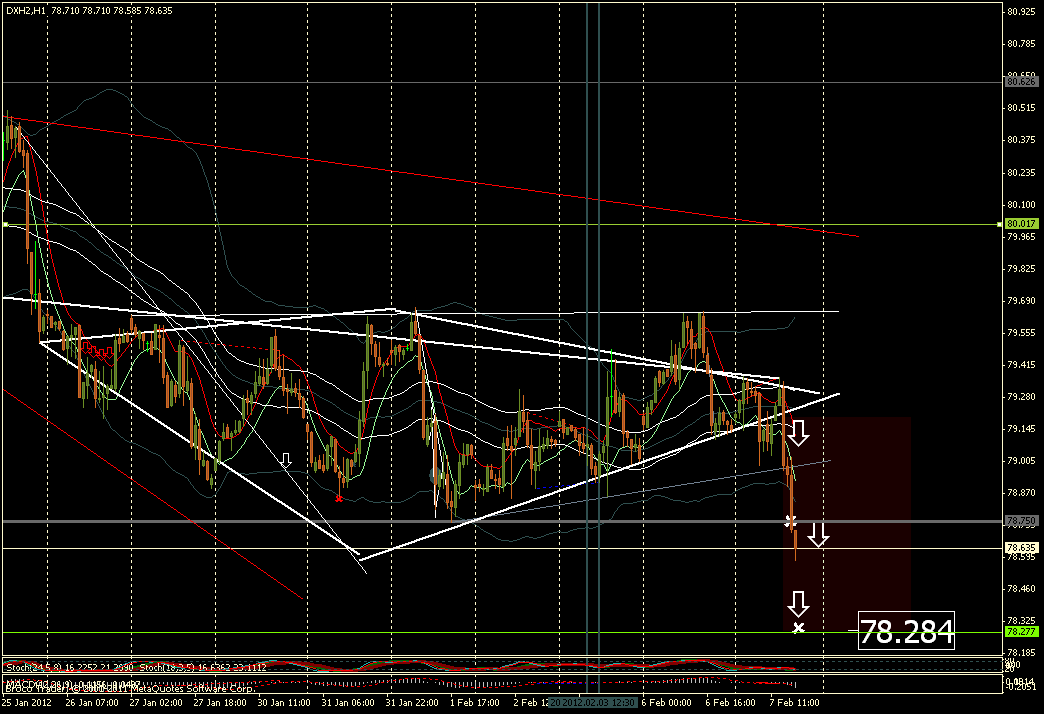Click the 6 Feb 16:00 time label
This screenshot has height=714, width=1044.
point(730,703)
